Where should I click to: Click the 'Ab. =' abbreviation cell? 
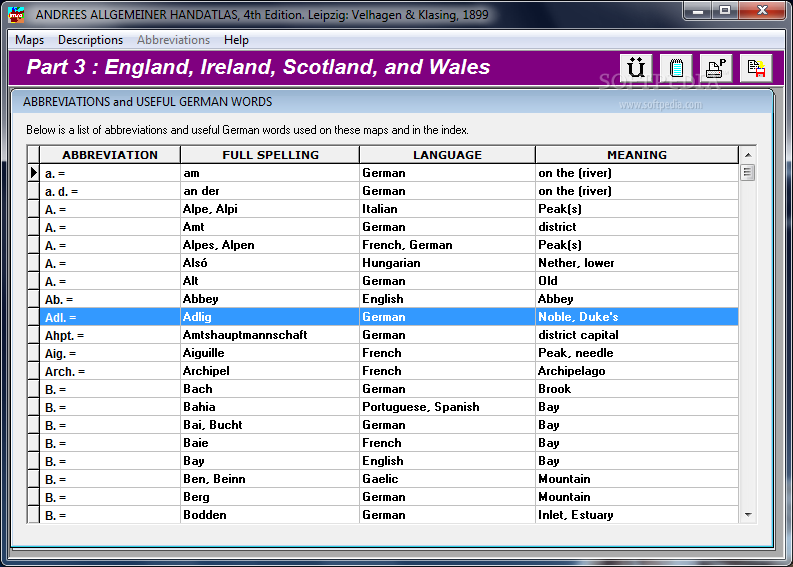110,299
